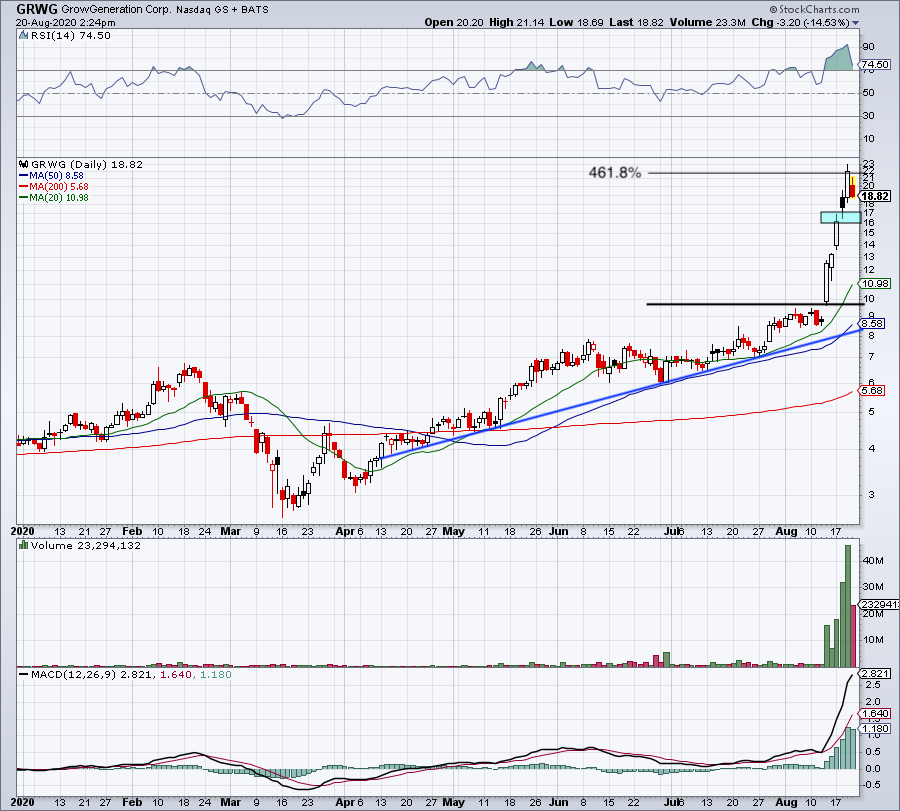Click the -0.5 MACD axis label
The height and width of the screenshot is (811, 900).
pyautogui.click(x=871, y=785)
